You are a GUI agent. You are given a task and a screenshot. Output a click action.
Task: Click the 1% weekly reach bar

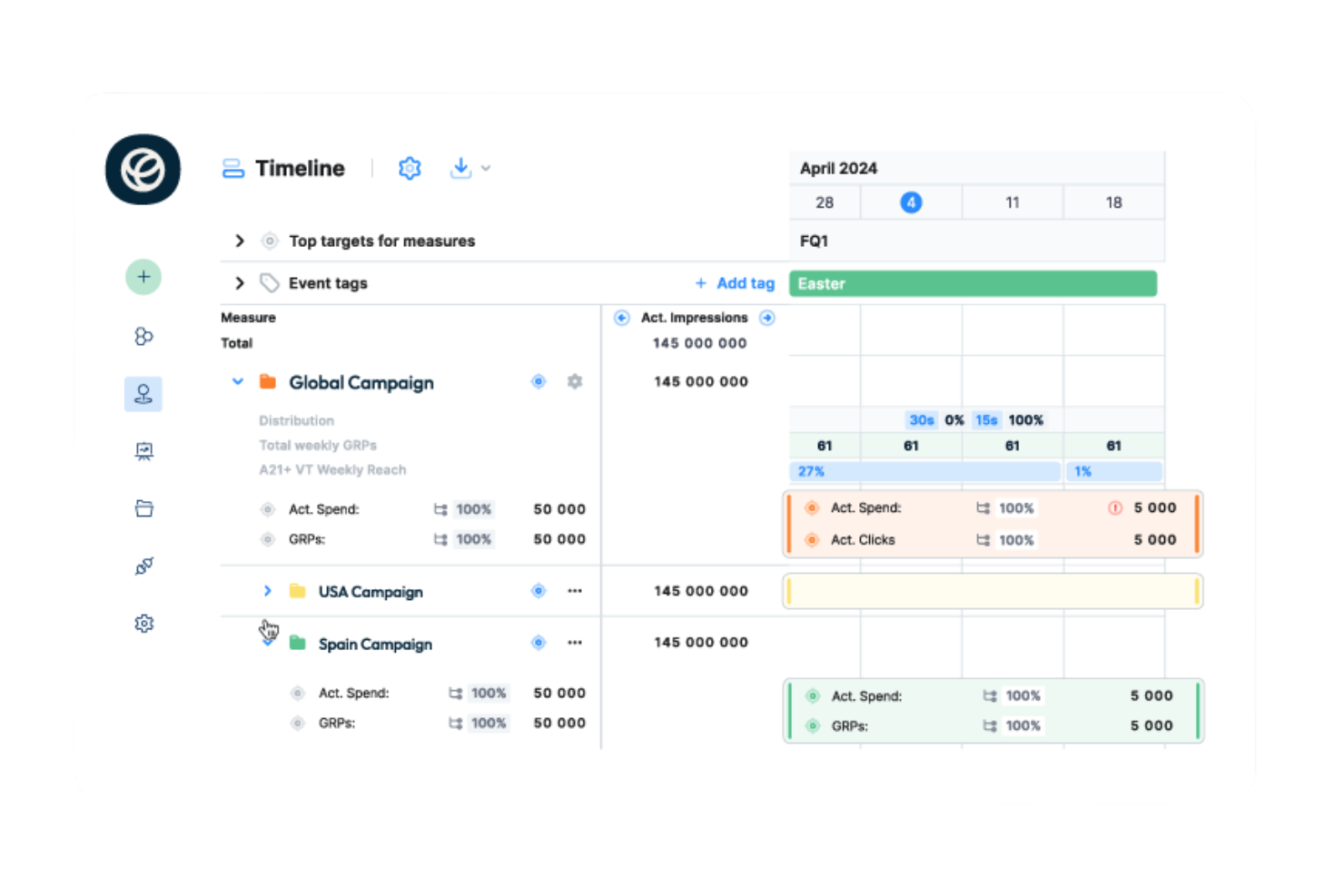(1114, 471)
